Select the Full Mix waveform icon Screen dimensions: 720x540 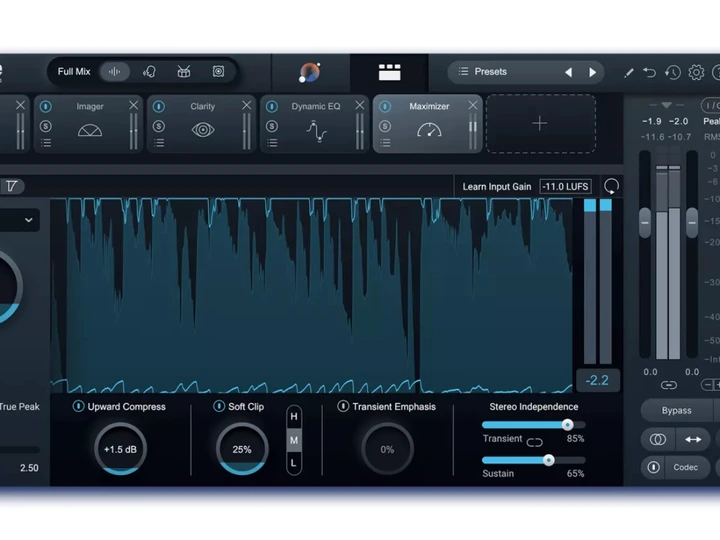click(x=114, y=72)
